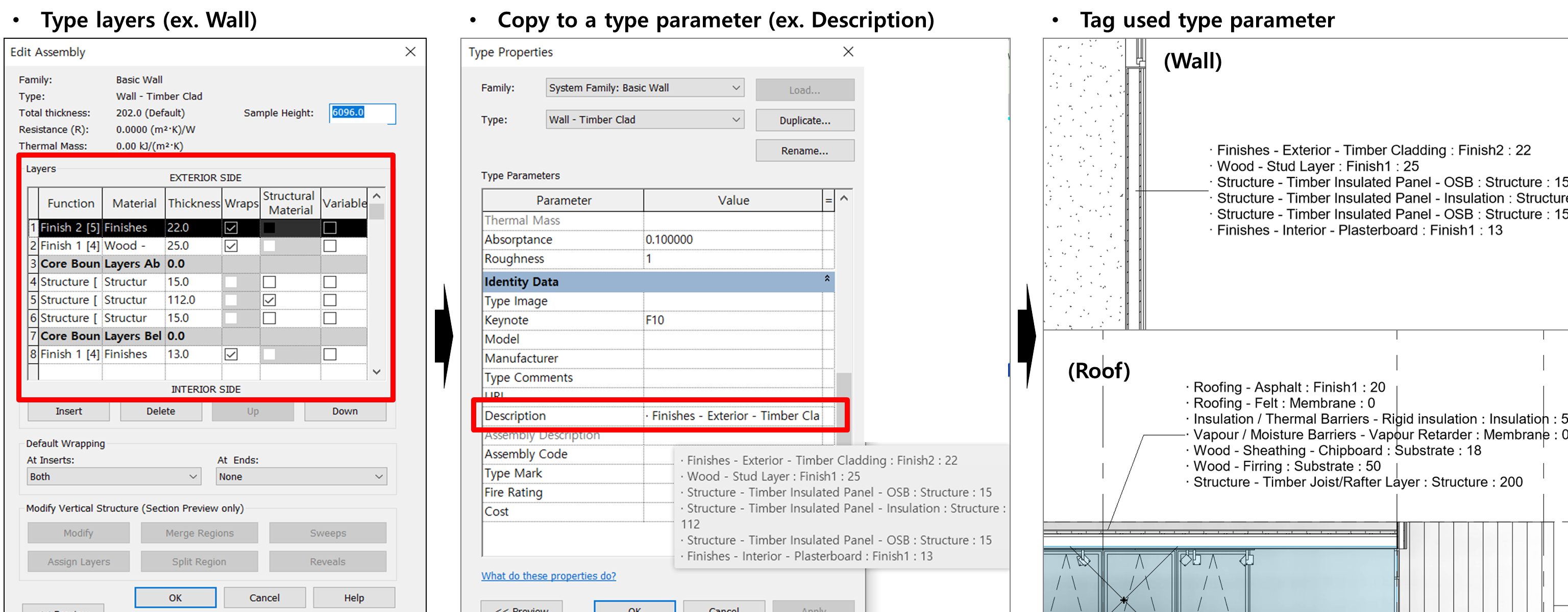Viewport: 1568px width, 612px height.
Task: Uncheck Structural Material for 112.0 layer
Action: point(269,300)
